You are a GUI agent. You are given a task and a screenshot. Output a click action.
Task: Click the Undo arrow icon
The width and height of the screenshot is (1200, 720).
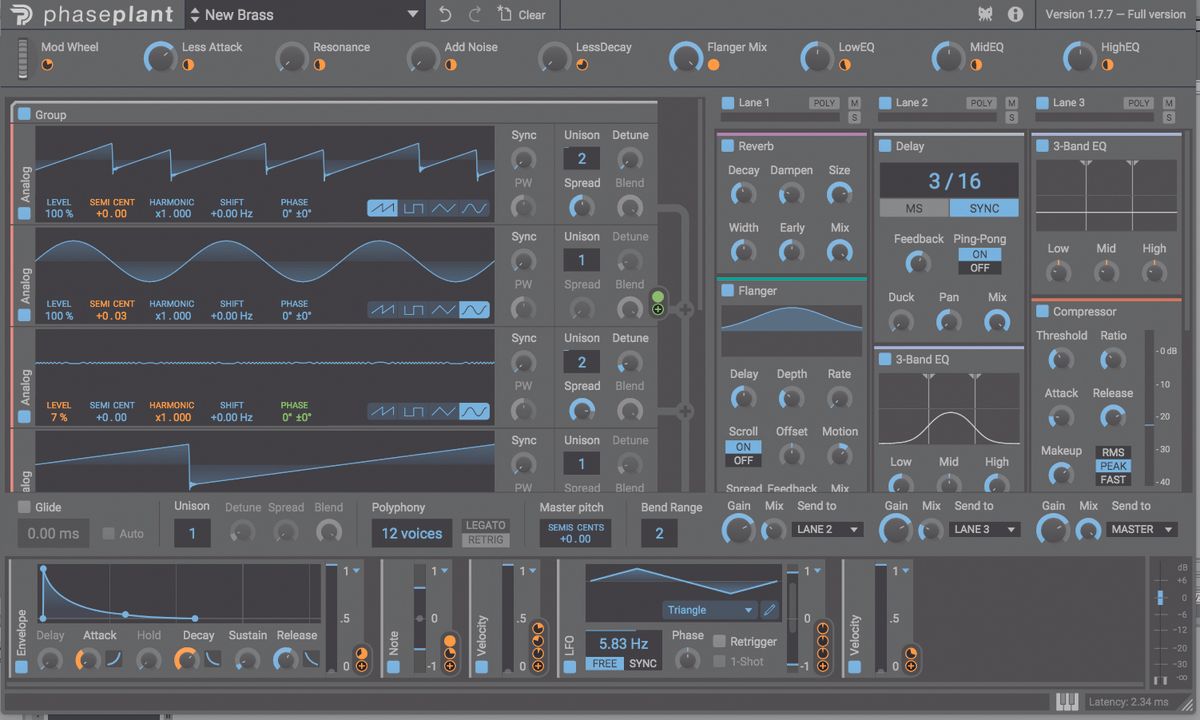(445, 15)
